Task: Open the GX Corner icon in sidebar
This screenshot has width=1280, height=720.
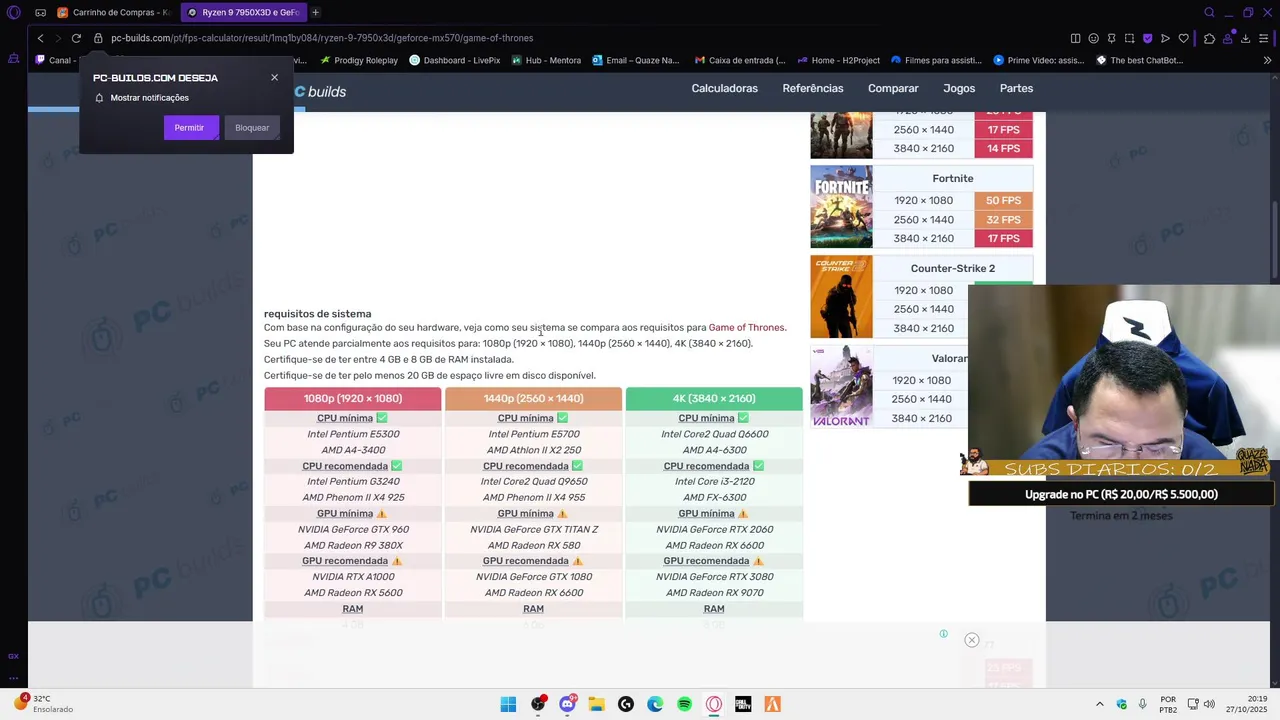Action: coord(13,656)
